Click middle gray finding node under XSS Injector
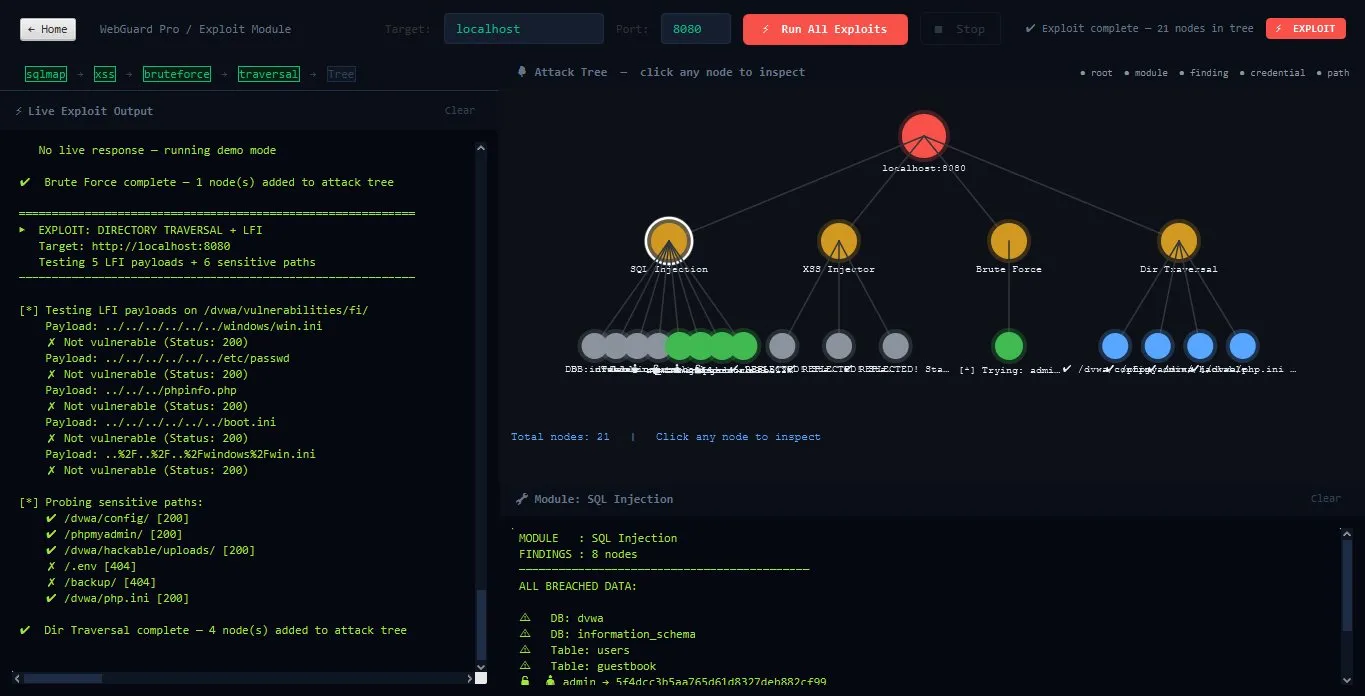 point(839,346)
